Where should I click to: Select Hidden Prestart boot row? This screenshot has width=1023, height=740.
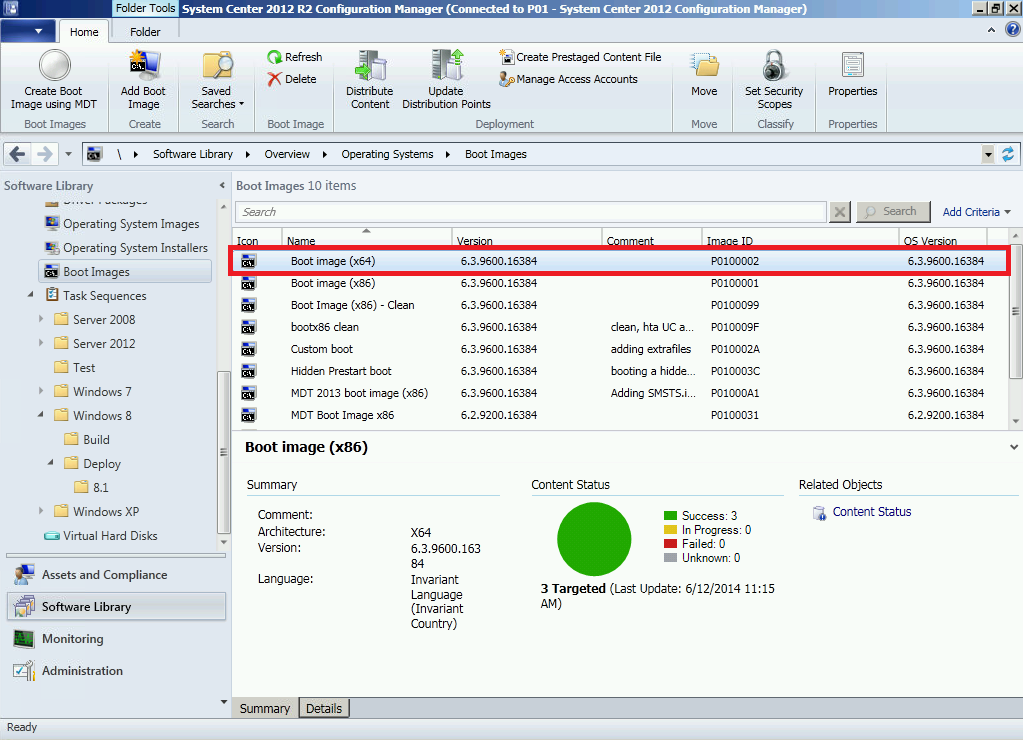pos(620,371)
